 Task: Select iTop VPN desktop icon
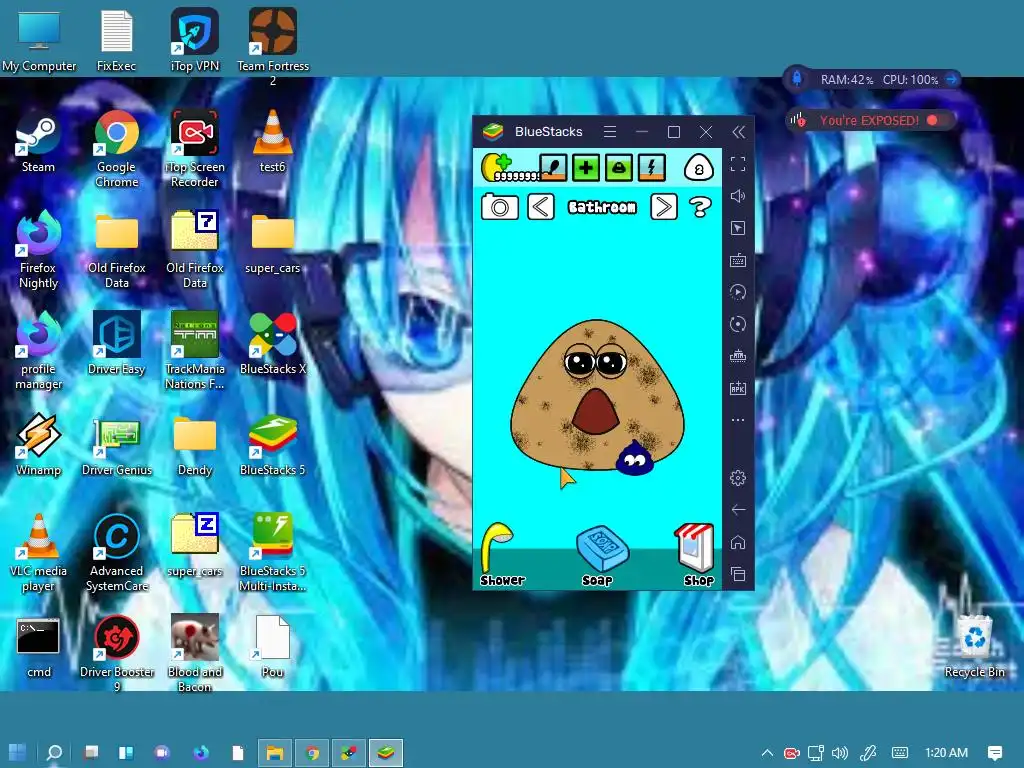point(195,40)
